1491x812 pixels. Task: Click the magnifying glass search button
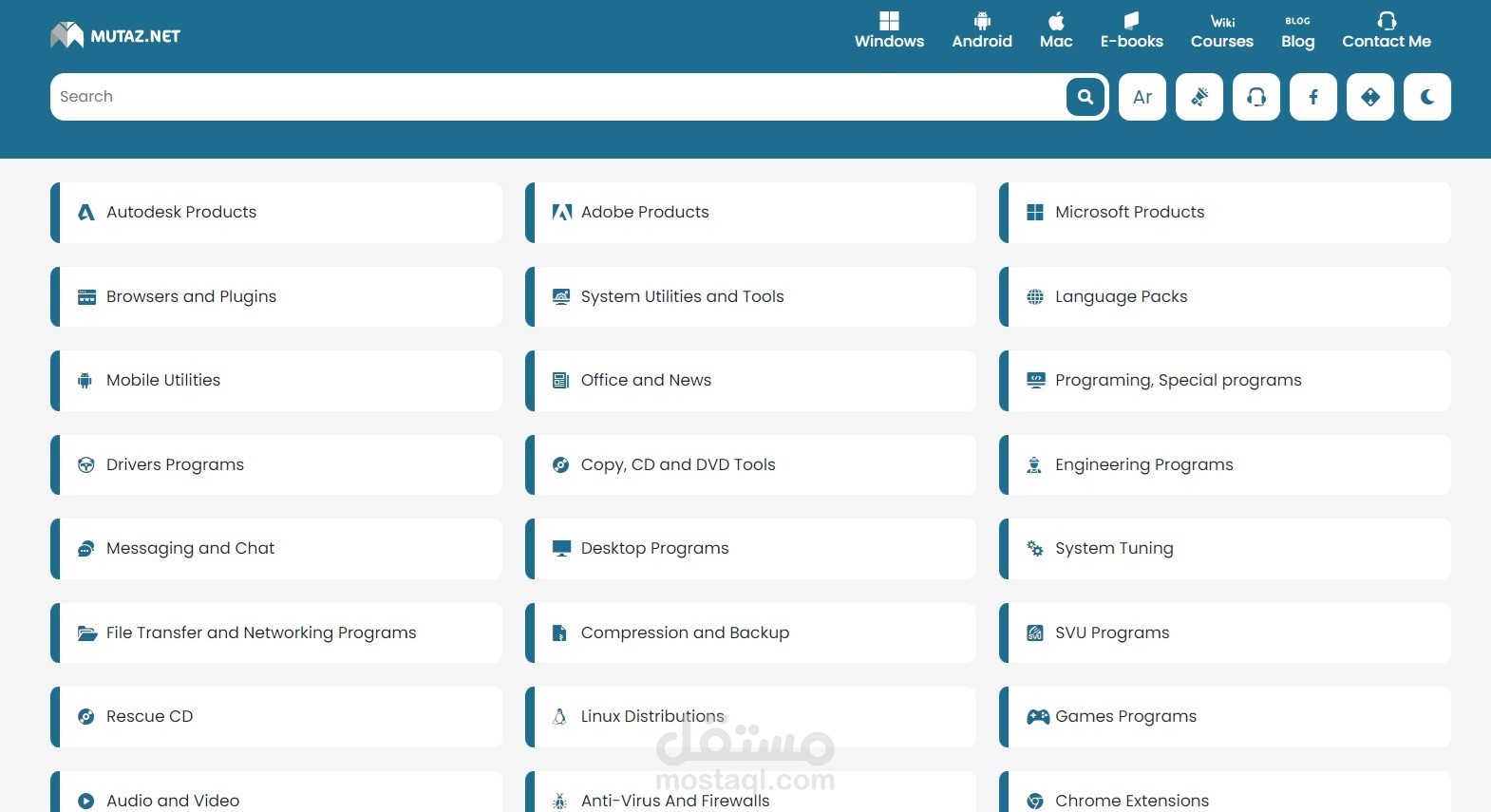[1085, 97]
